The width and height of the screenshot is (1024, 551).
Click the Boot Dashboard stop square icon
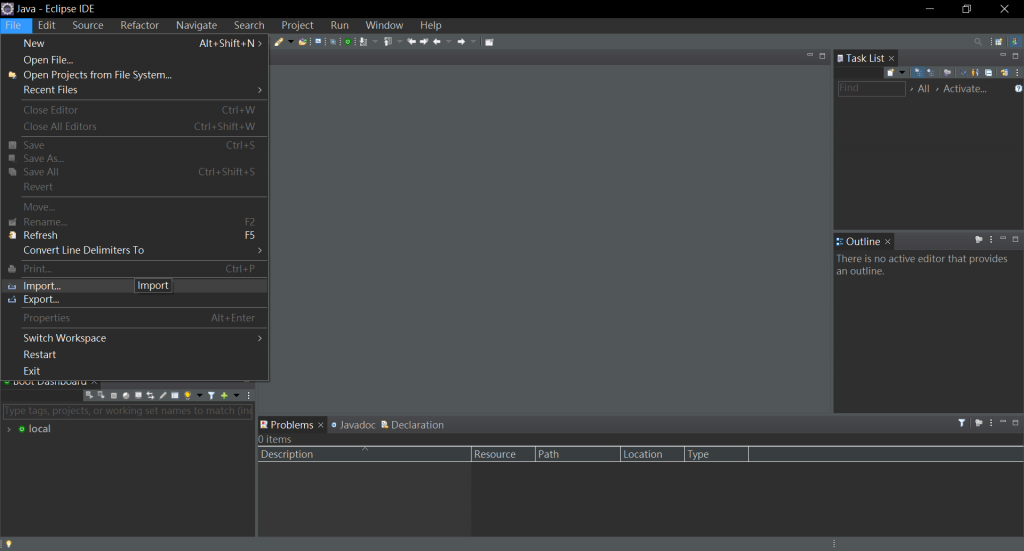[x=114, y=396]
